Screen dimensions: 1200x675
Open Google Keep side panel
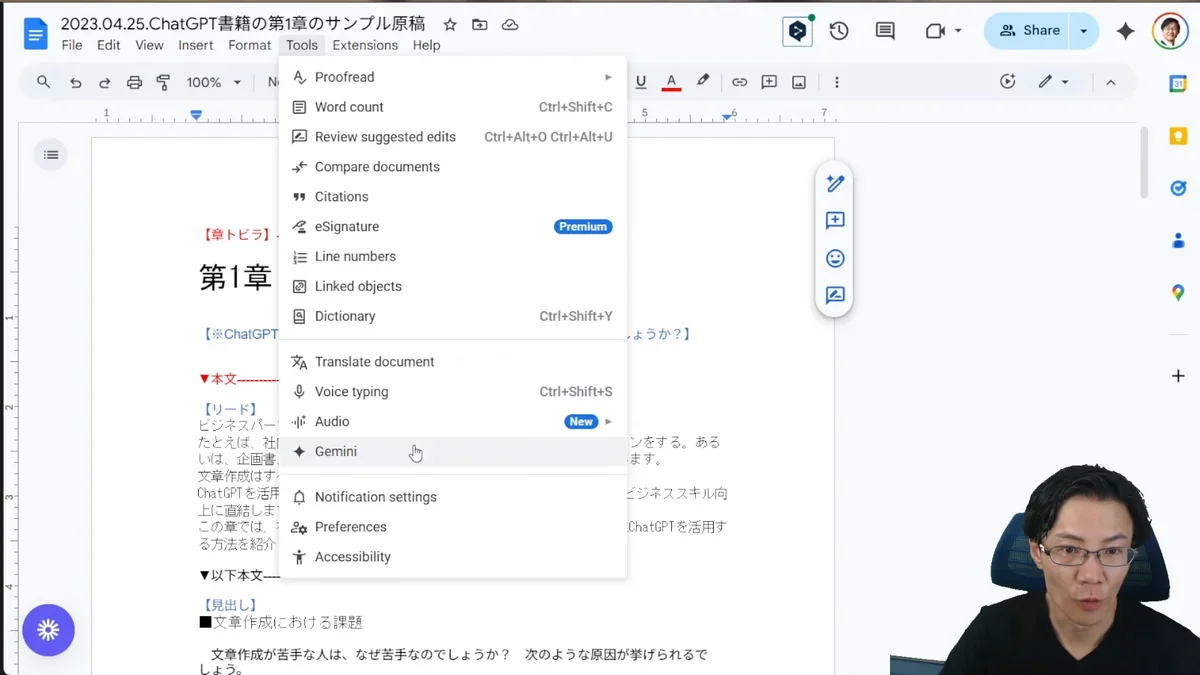point(1178,137)
